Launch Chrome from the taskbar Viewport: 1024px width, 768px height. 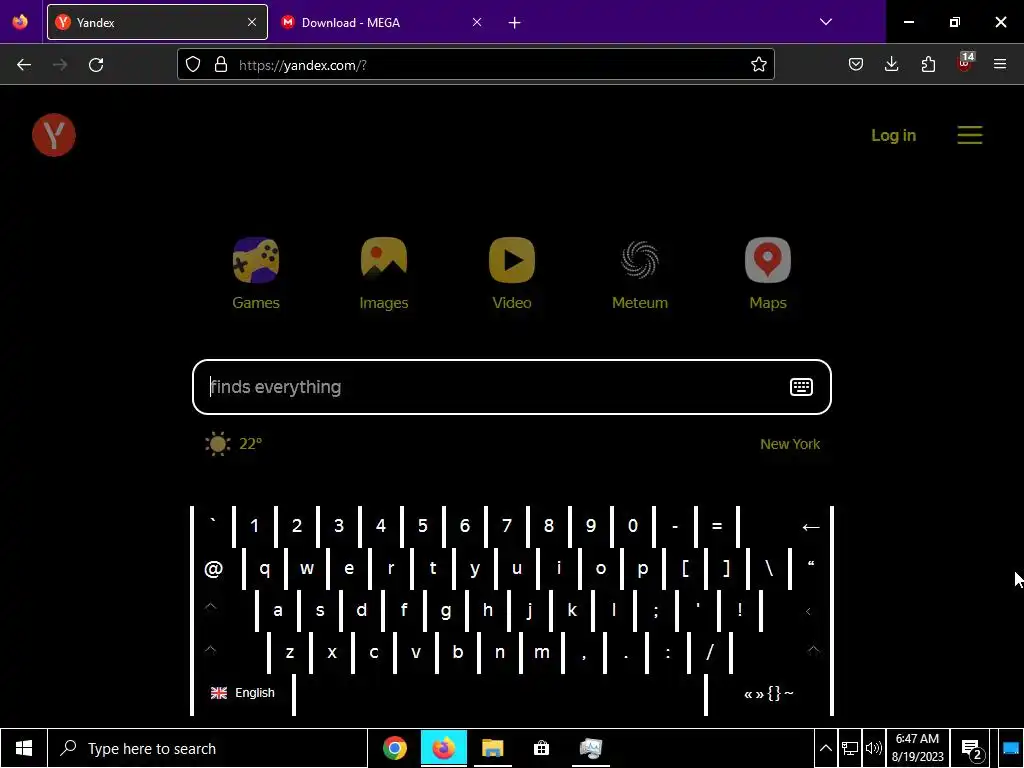click(394, 748)
